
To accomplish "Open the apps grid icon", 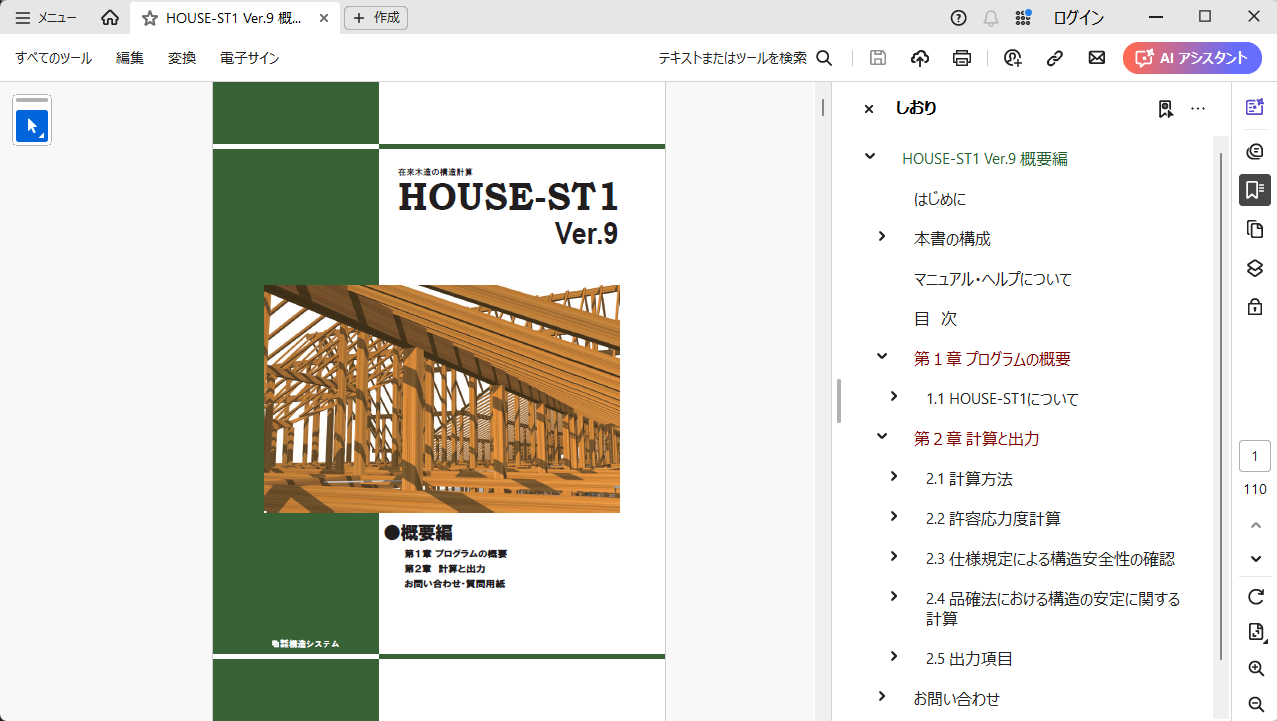I will (x=1023, y=18).
